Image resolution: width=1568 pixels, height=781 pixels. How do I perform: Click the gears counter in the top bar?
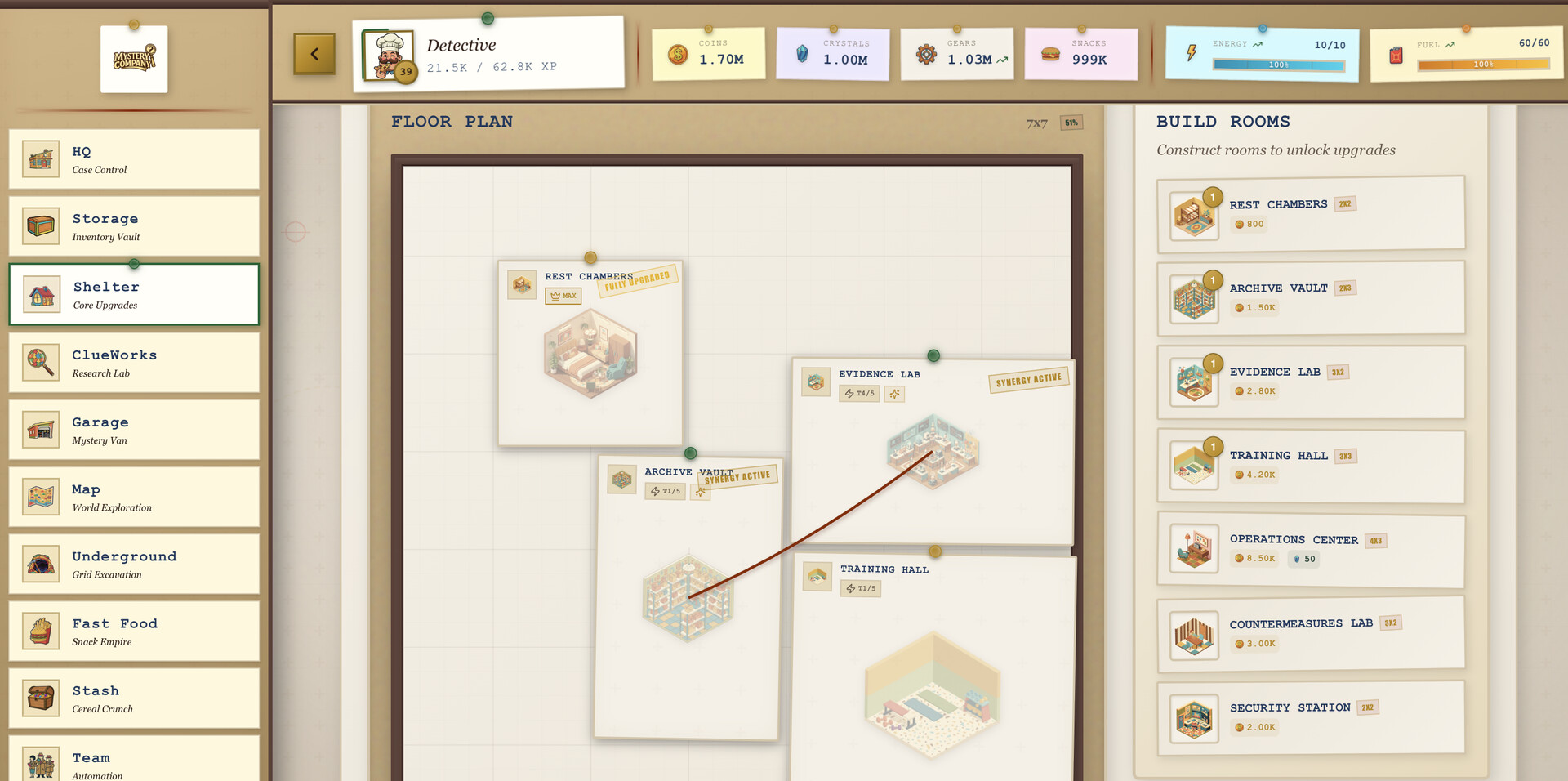(957, 54)
